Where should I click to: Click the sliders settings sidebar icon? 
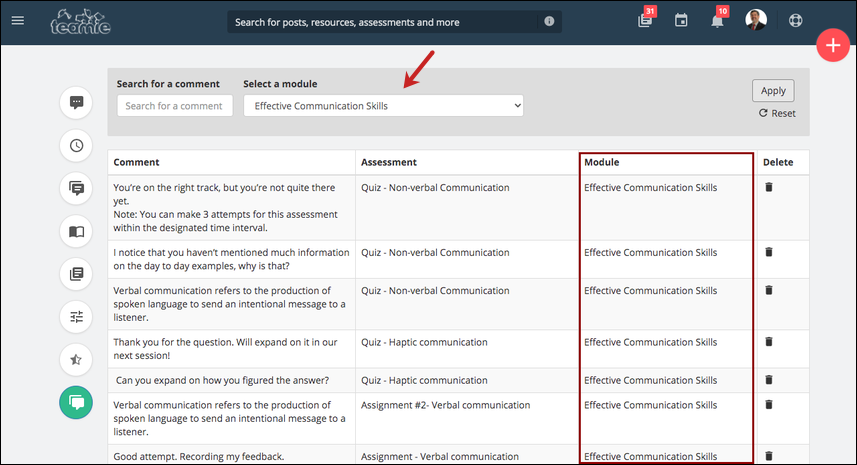77,317
